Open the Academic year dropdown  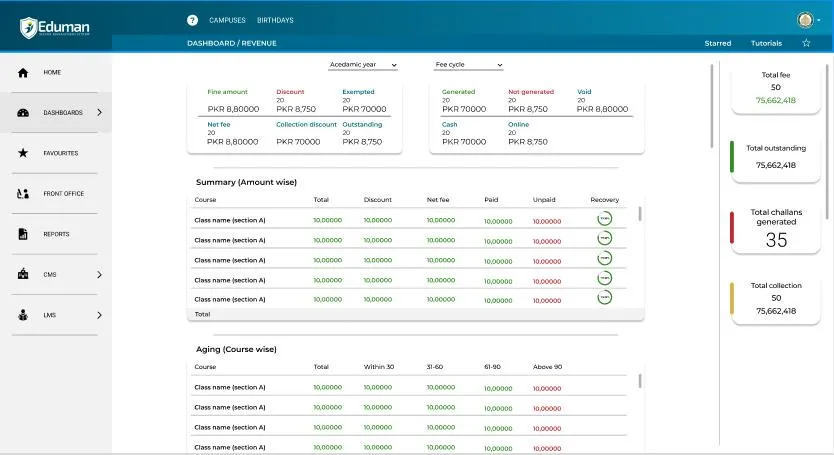(x=363, y=65)
